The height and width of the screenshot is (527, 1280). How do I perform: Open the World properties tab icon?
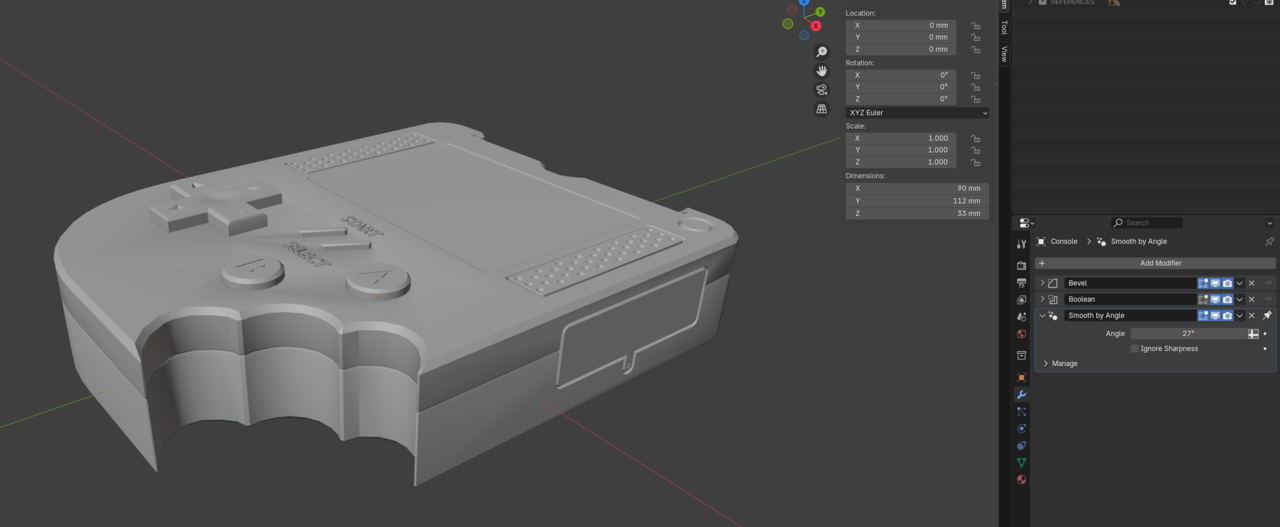pos(1021,334)
